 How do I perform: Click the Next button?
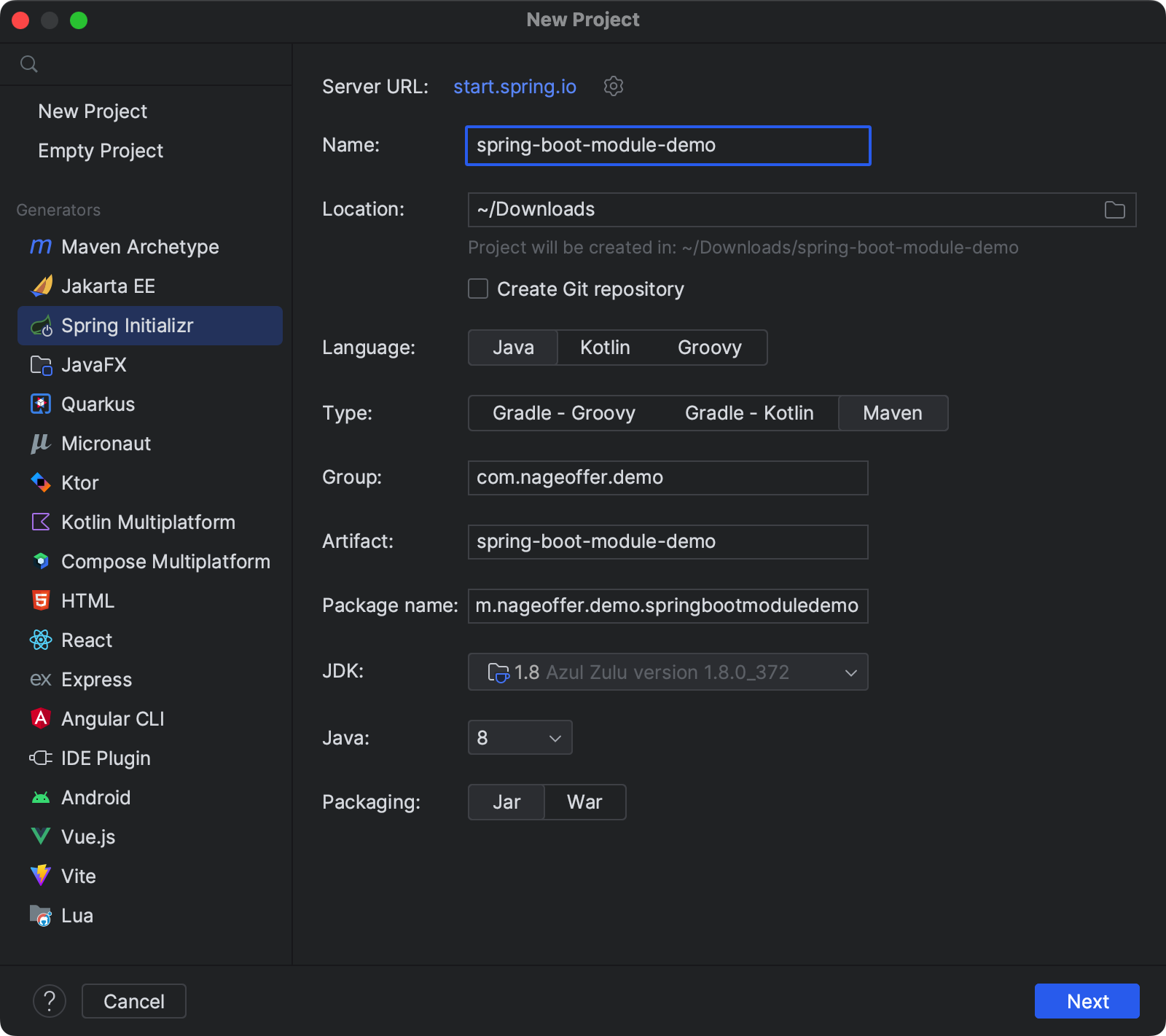pyautogui.click(x=1087, y=1001)
